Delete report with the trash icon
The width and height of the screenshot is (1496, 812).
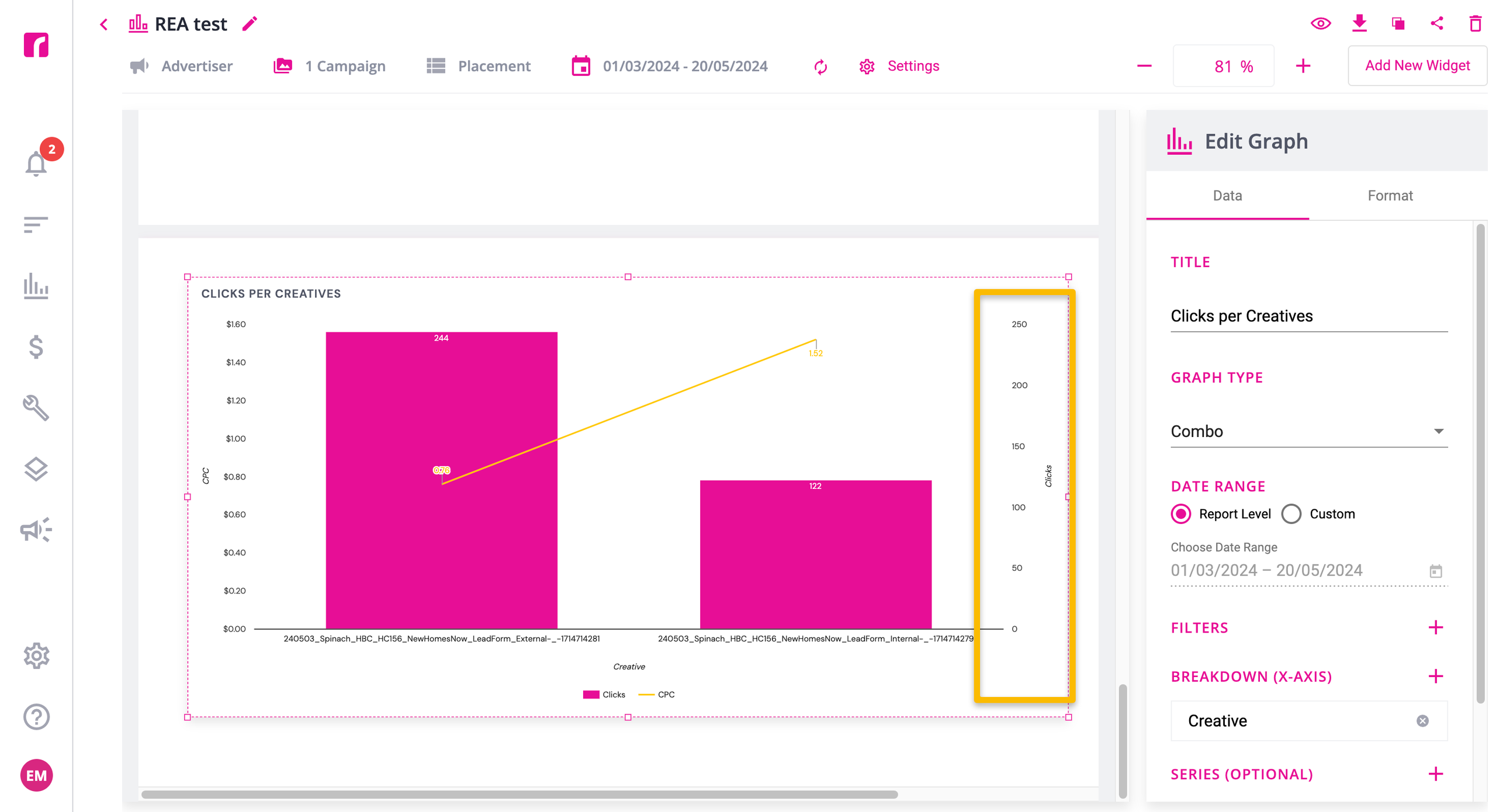point(1476,23)
